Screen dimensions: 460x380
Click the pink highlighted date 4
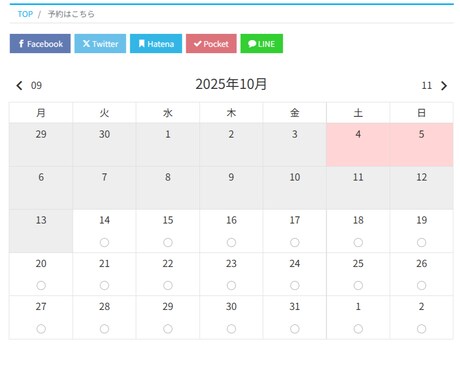[358, 145]
